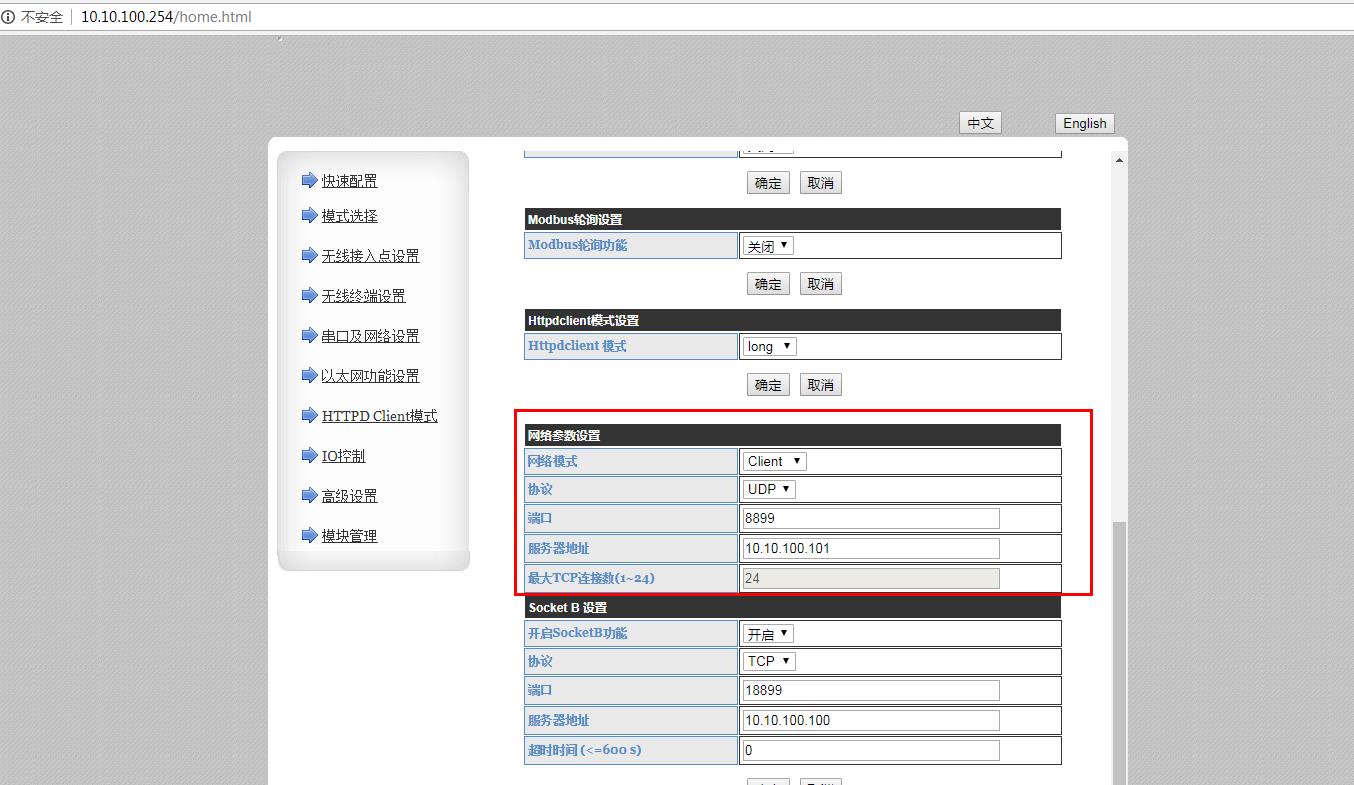Screen dimensions: 1354x785
Task: Confirm Modbus settings with 确定 button
Action: pos(768,284)
